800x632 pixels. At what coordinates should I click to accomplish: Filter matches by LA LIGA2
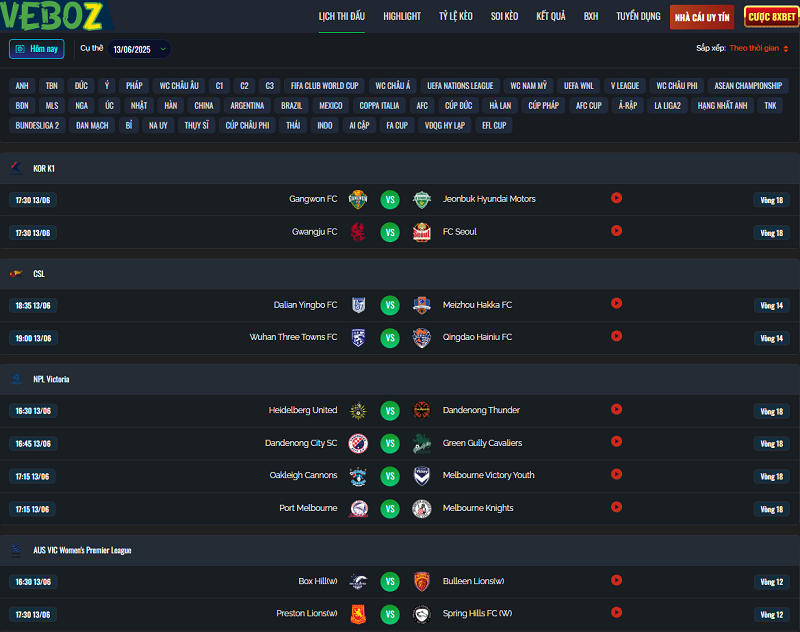667,106
